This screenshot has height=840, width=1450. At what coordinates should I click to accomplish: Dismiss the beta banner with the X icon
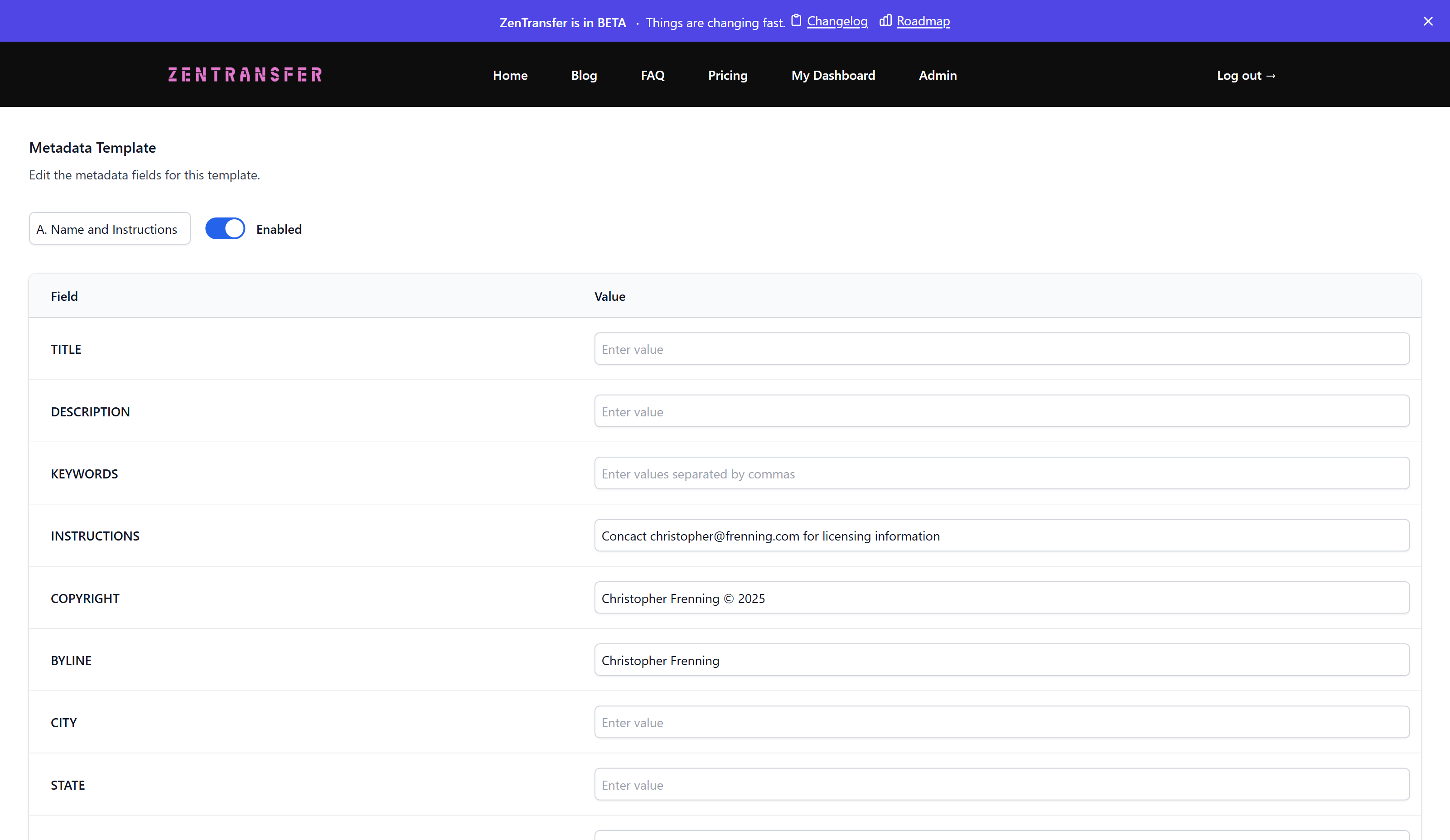point(1427,21)
